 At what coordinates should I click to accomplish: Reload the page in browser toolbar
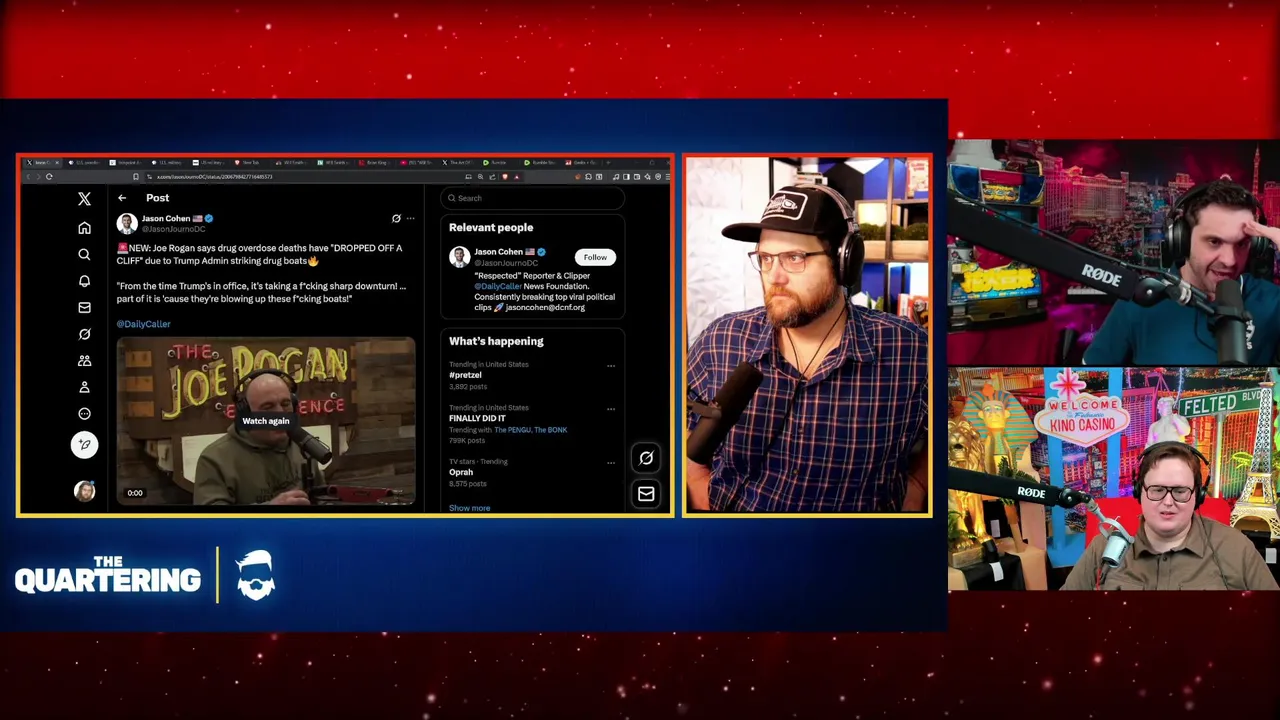point(49,176)
